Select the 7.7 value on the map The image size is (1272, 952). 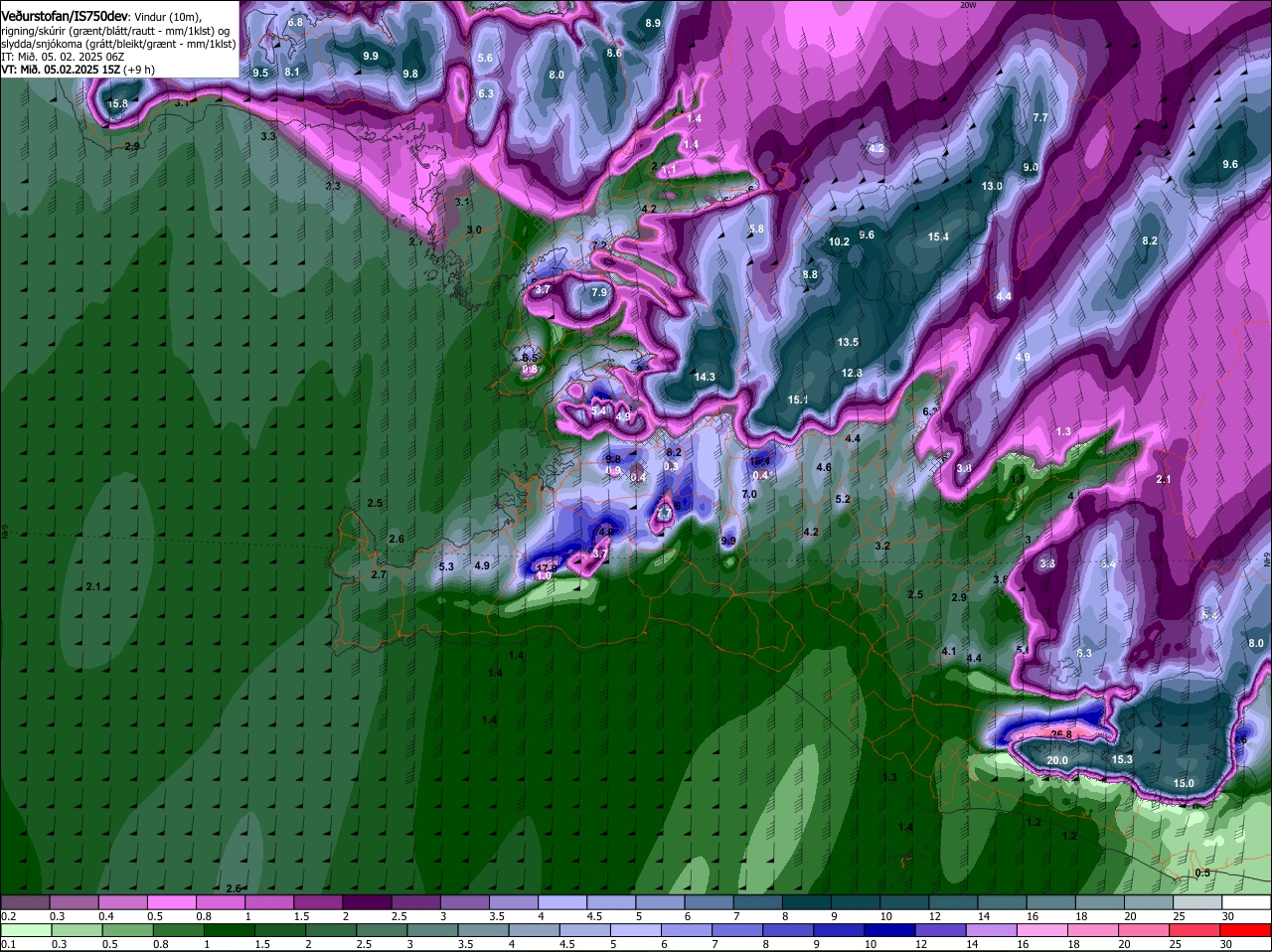point(1040,117)
